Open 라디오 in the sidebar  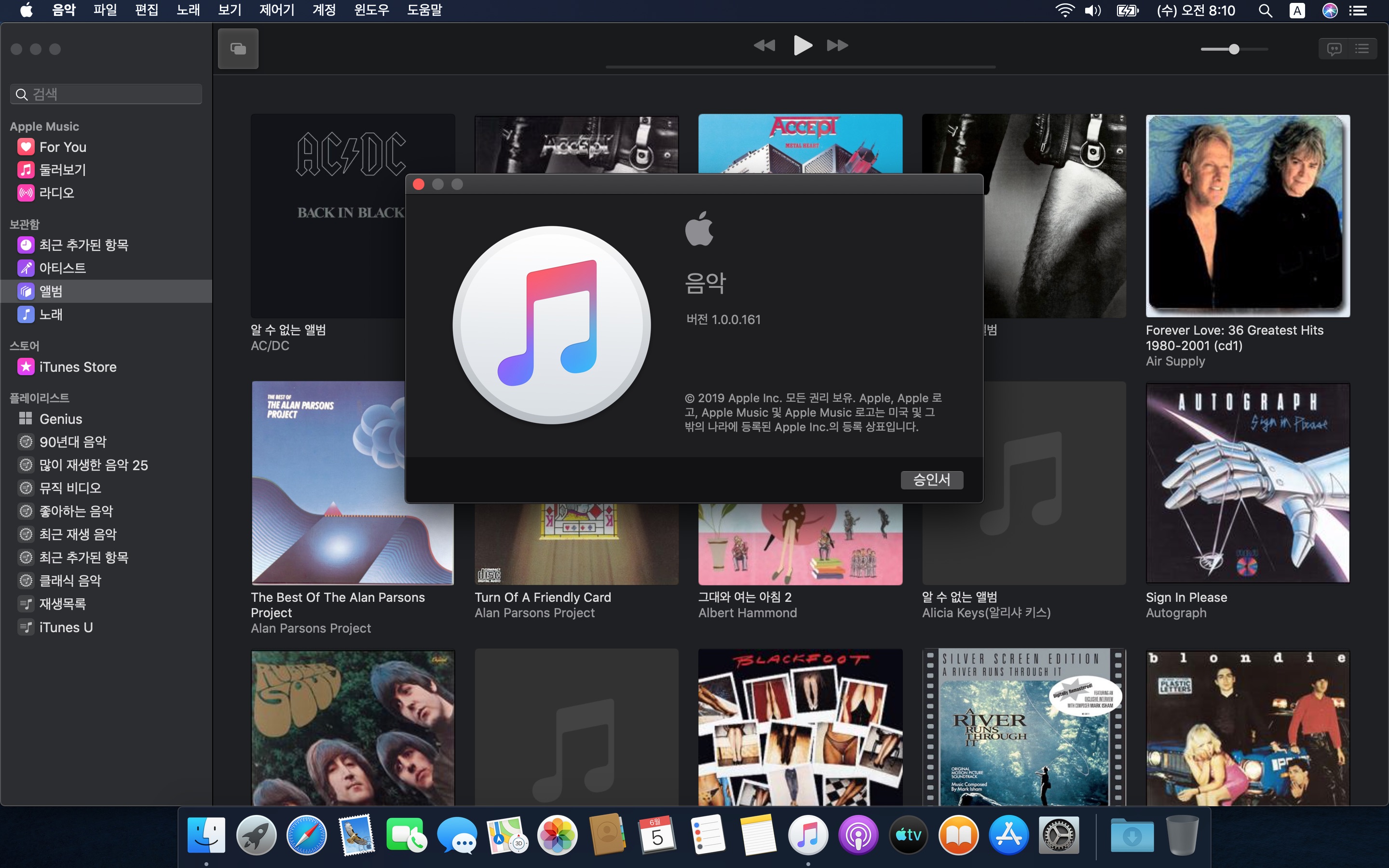coord(106,193)
